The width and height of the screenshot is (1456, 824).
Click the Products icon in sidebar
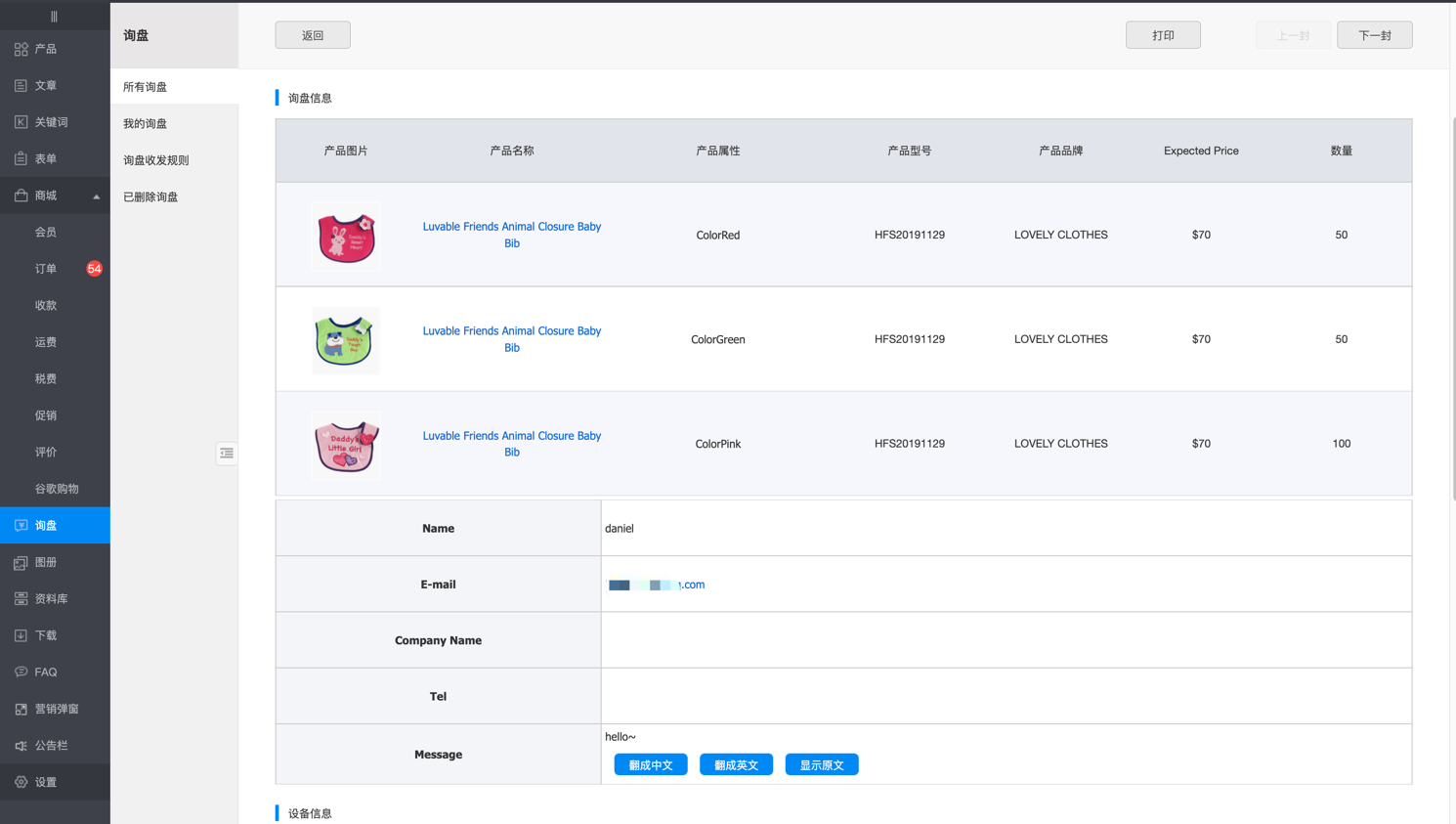21,49
